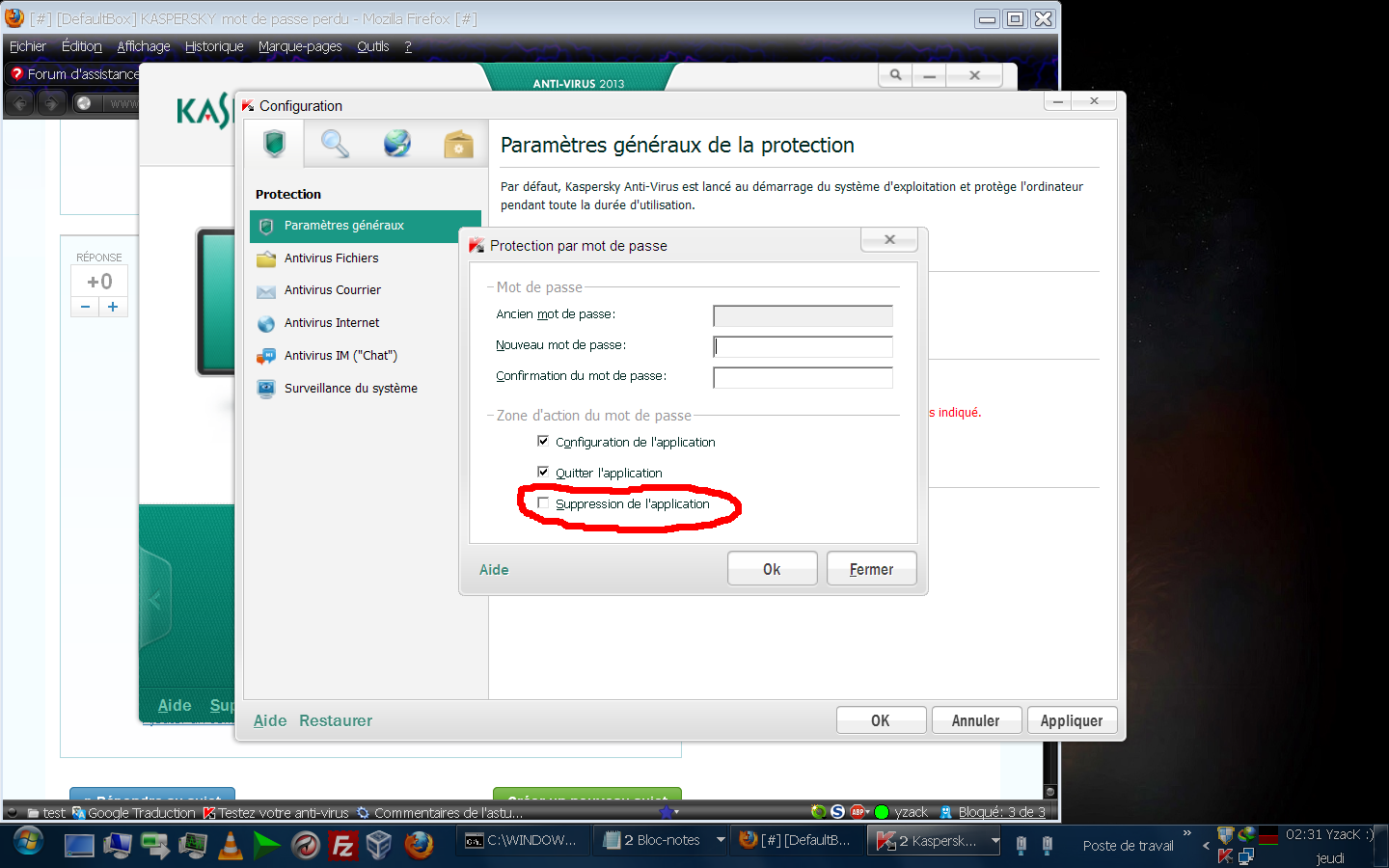1389x868 pixels.
Task: Launch Firefox from quick launch
Action: (419, 845)
